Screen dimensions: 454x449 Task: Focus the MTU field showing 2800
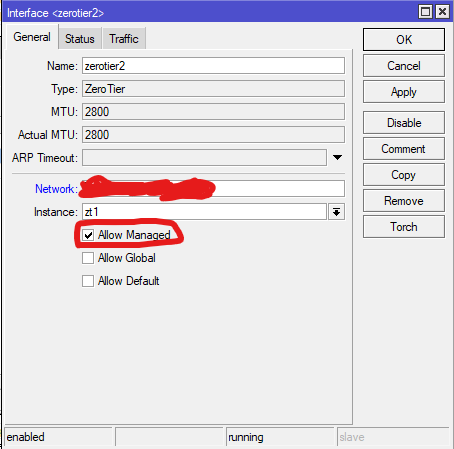213,112
